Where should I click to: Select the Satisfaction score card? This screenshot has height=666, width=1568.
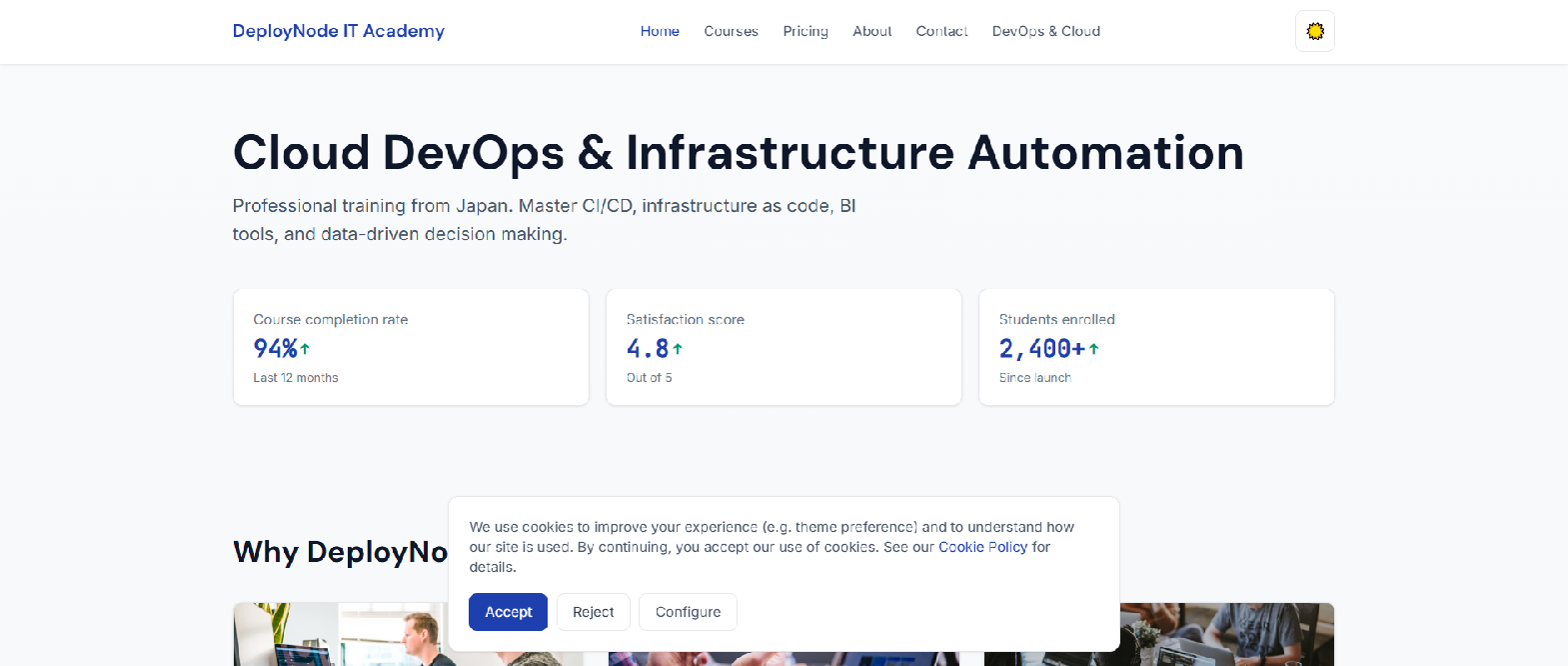click(x=784, y=347)
